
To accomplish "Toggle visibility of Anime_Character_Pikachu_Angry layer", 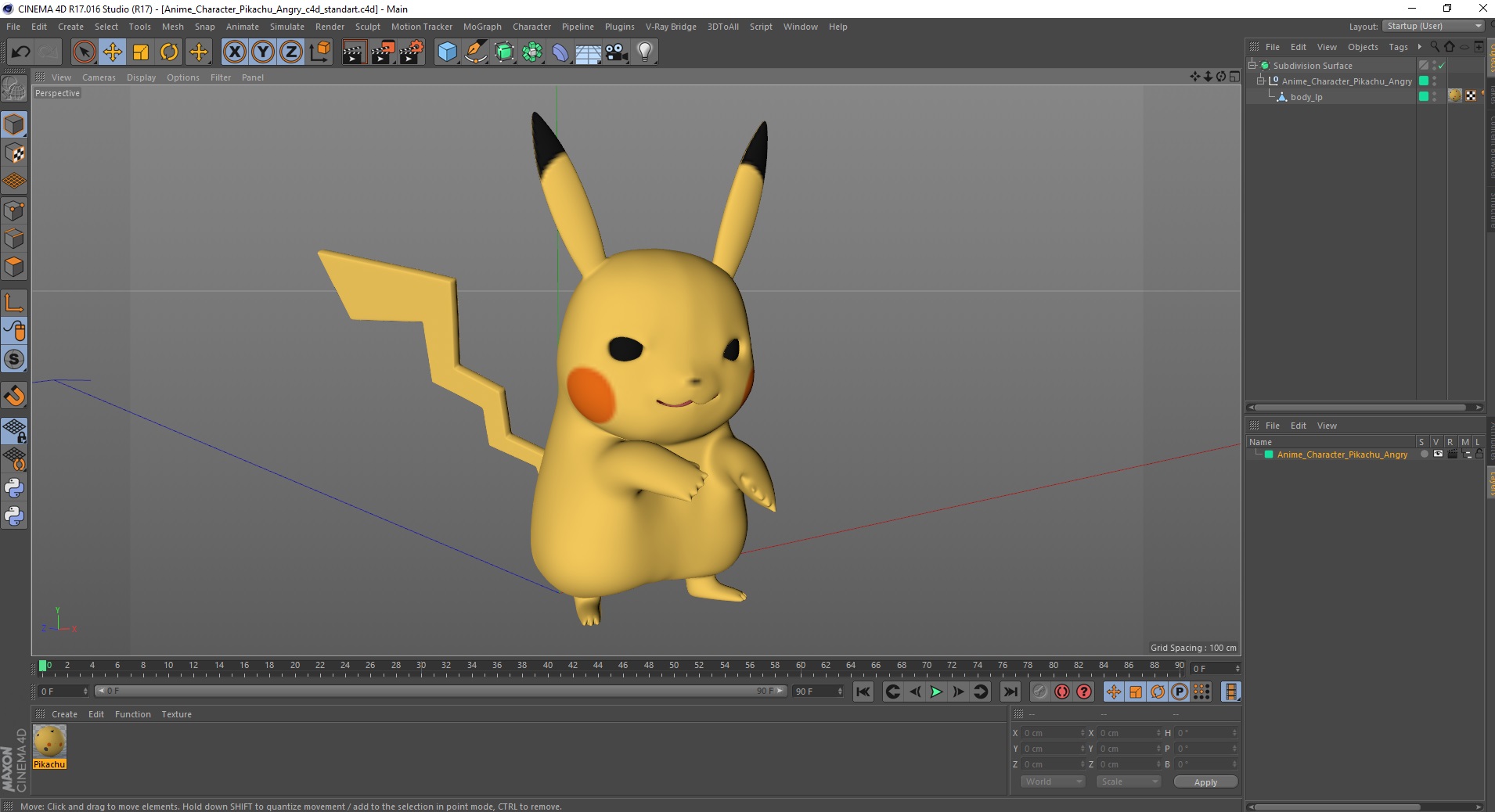I will tap(1438, 454).
